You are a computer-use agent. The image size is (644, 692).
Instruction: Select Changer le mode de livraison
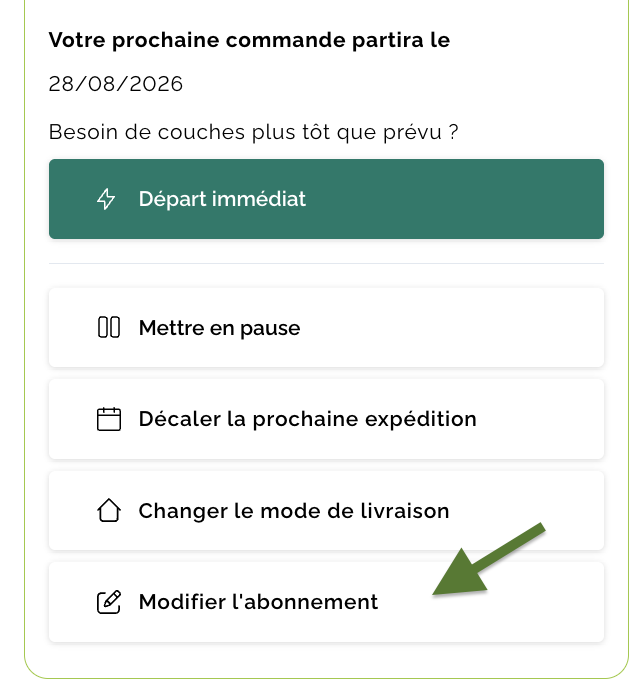[326, 511]
